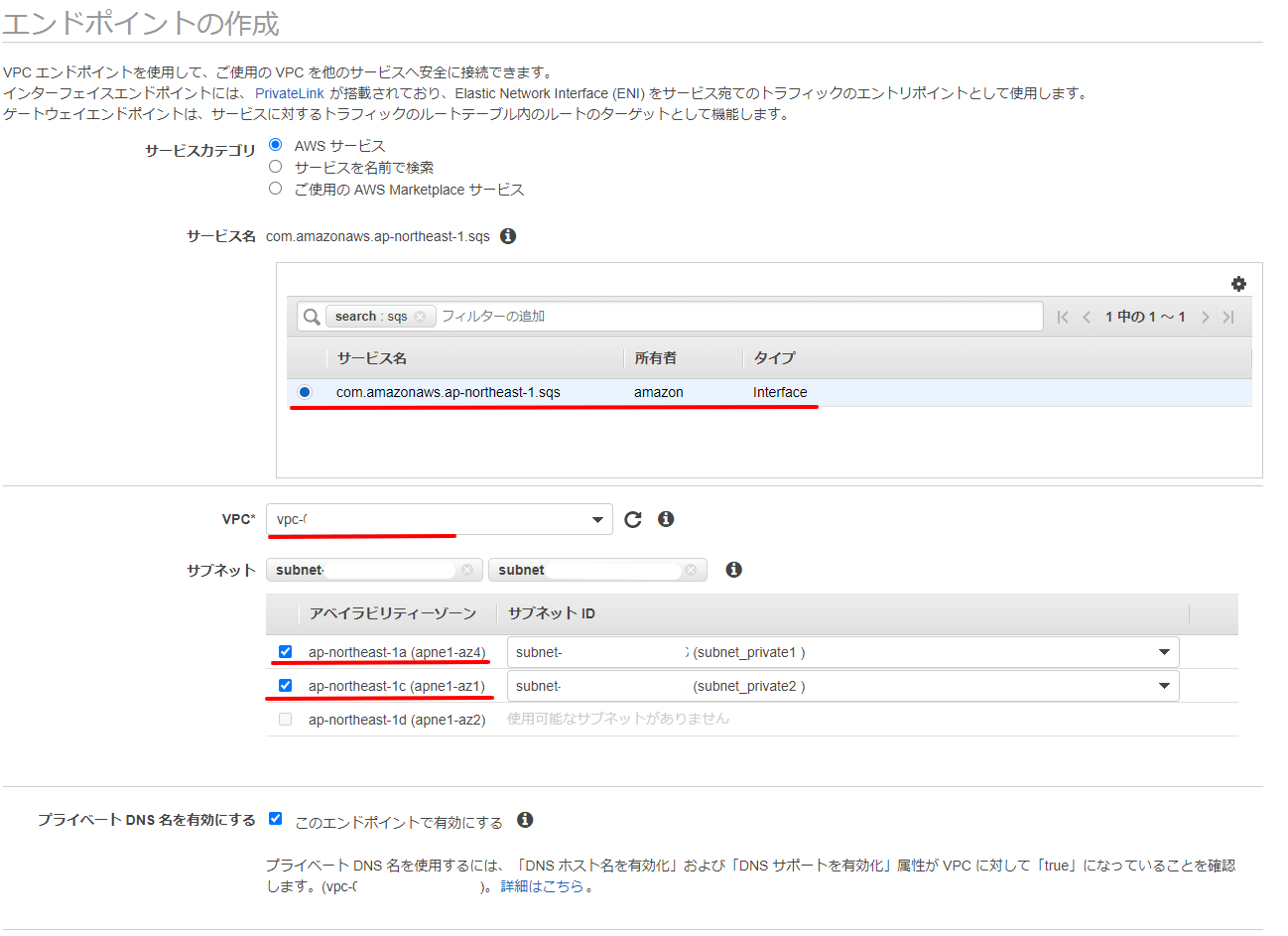This screenshot has height=936, width=1288.
Task: Open the VPC dropdown
Action: pyautogui.click(x=439, y=519)
